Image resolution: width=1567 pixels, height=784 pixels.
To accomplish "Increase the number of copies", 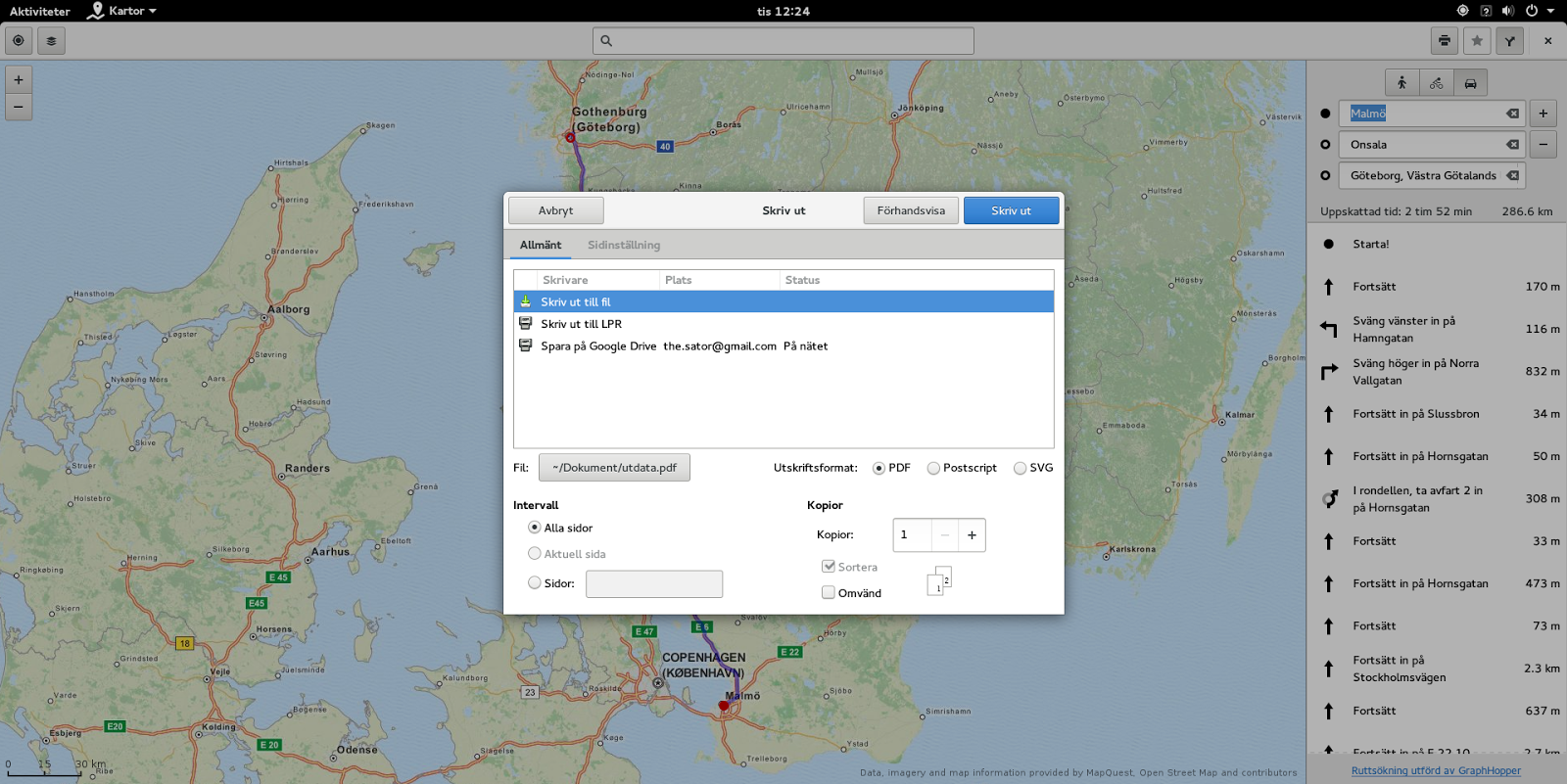I will coord(972,535).
